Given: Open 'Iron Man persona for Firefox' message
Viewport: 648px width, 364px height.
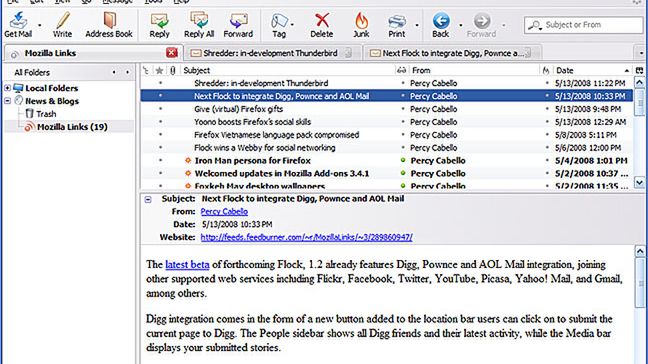Looking at the screenshot, I should pyautogui.click(x=253, y=161).
